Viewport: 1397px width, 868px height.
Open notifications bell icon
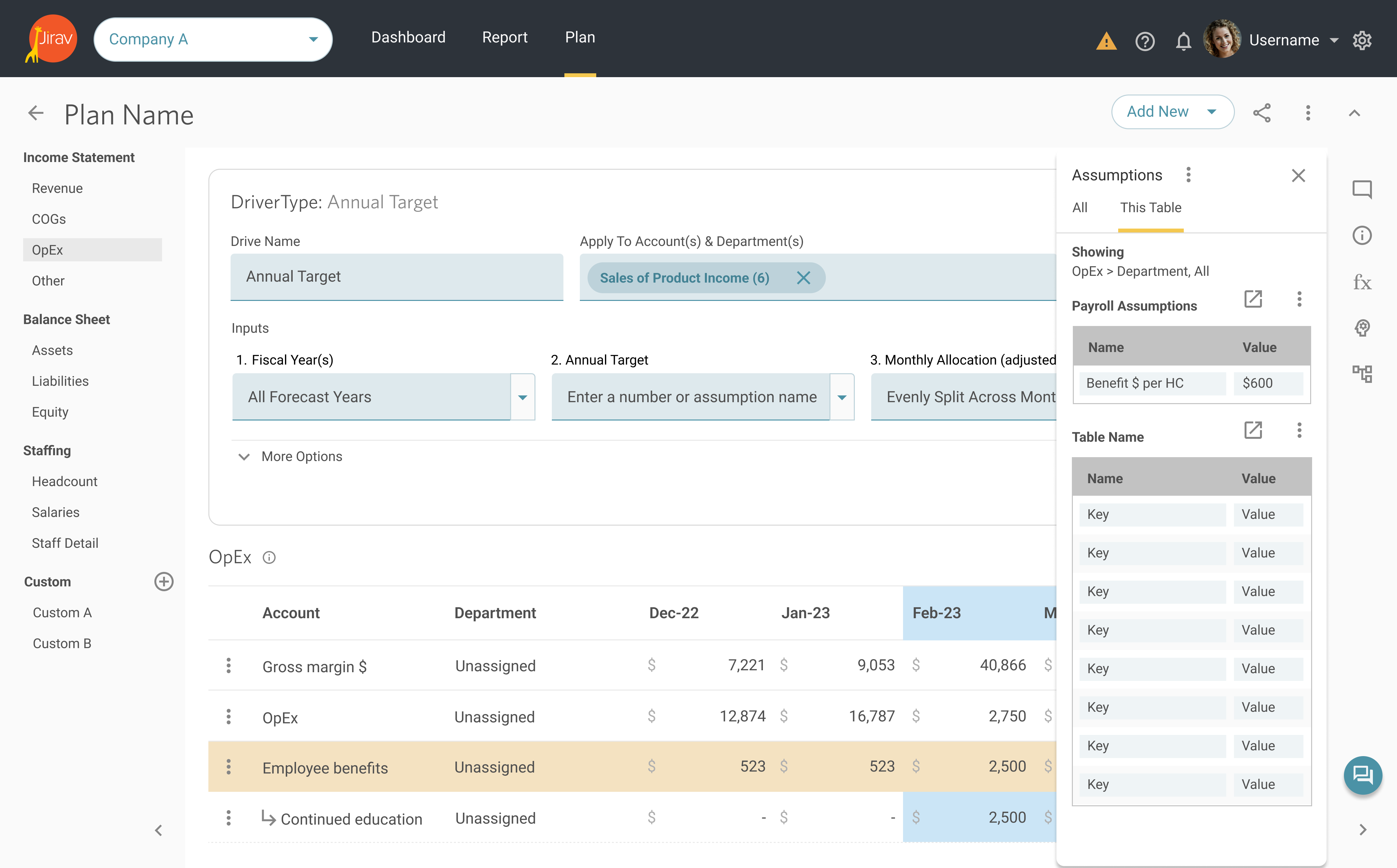point(1183,41)
